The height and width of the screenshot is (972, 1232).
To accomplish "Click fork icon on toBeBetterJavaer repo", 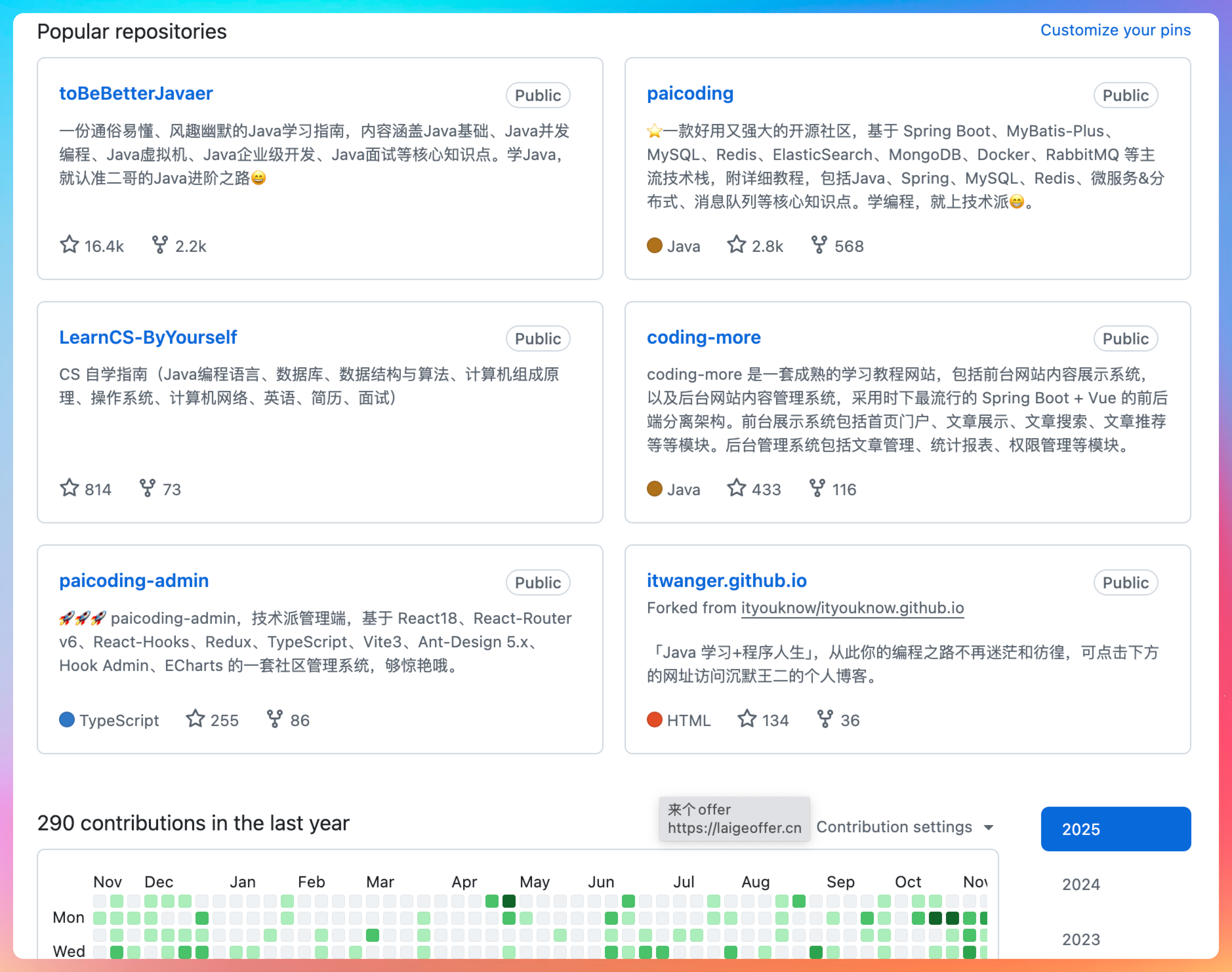I will pos(160,245).
